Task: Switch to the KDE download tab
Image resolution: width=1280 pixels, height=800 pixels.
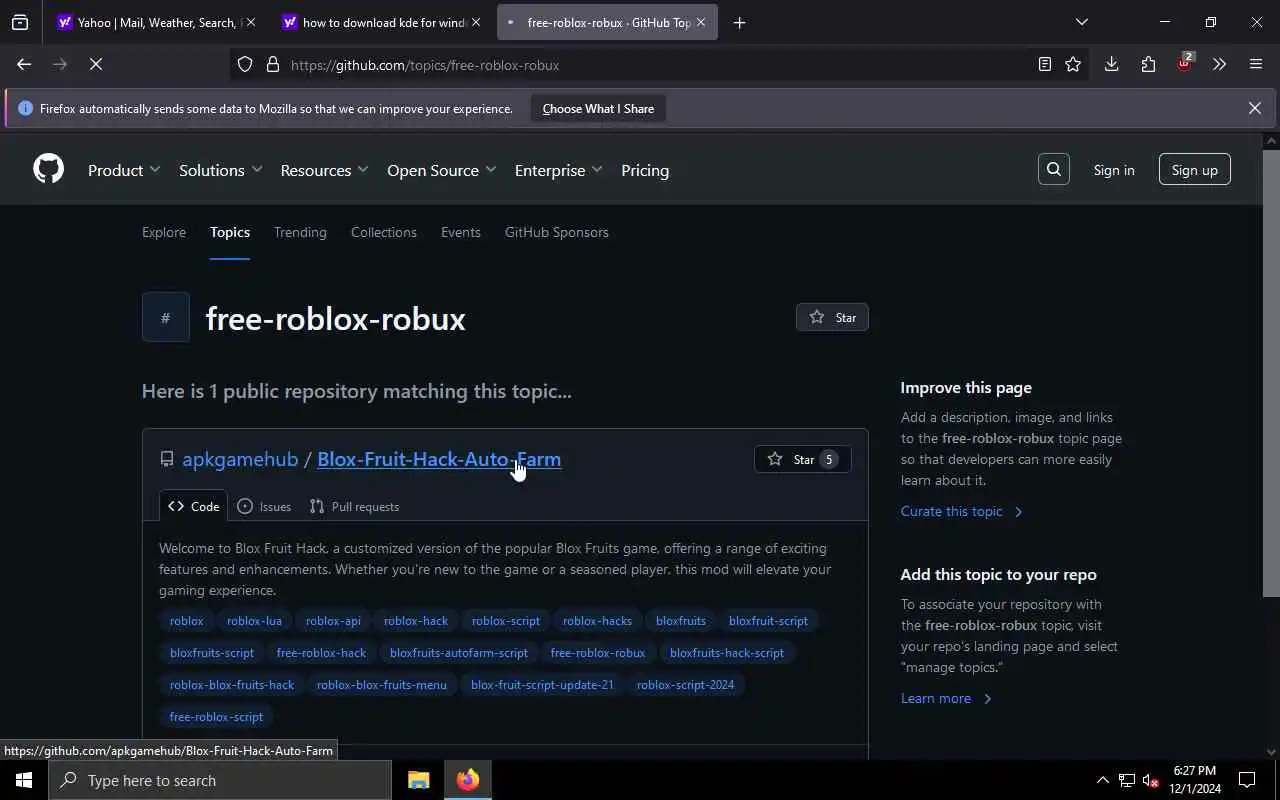Action: [383, 22]
